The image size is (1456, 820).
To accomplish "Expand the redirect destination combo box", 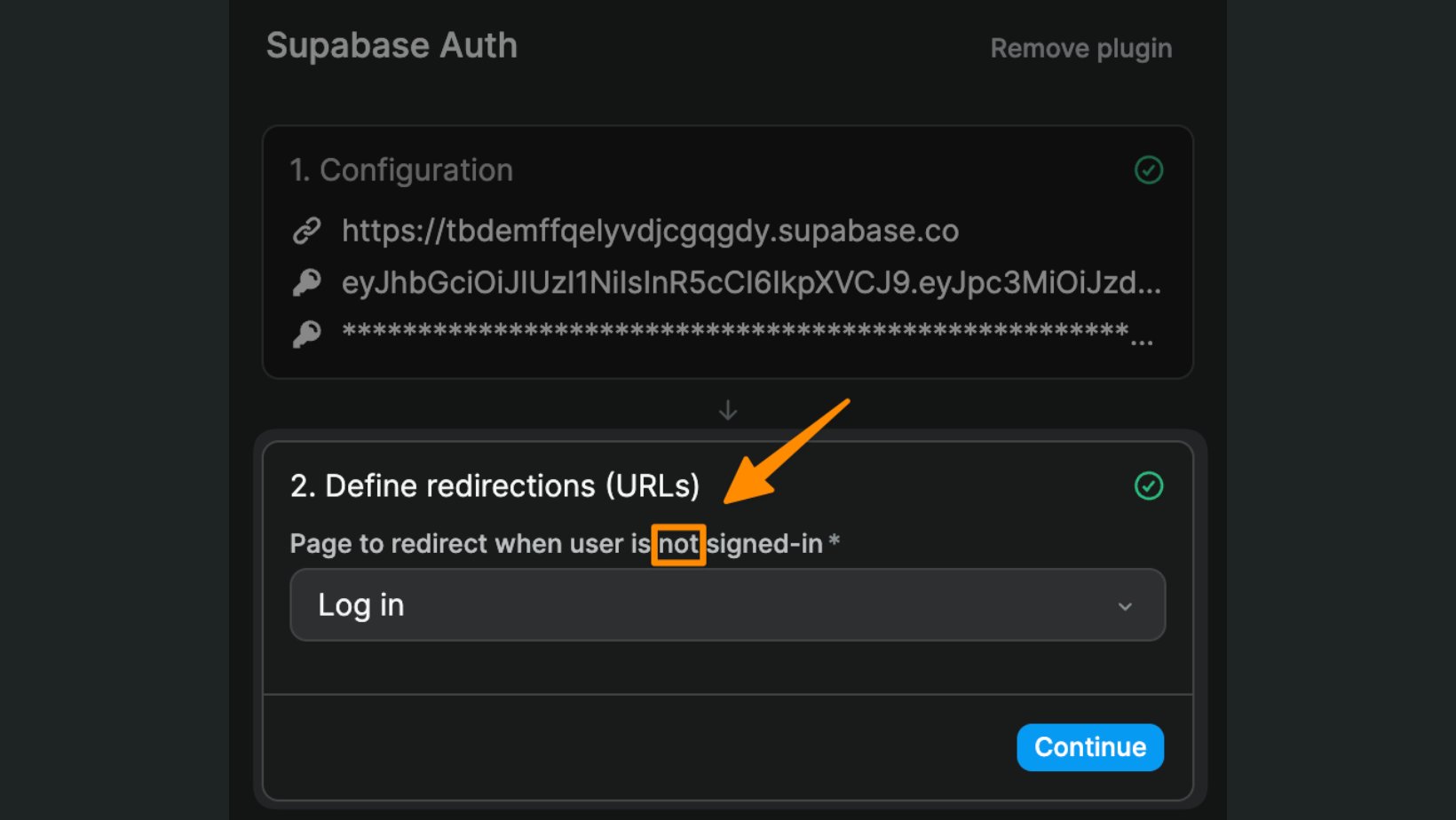I will tap(728, 604).
